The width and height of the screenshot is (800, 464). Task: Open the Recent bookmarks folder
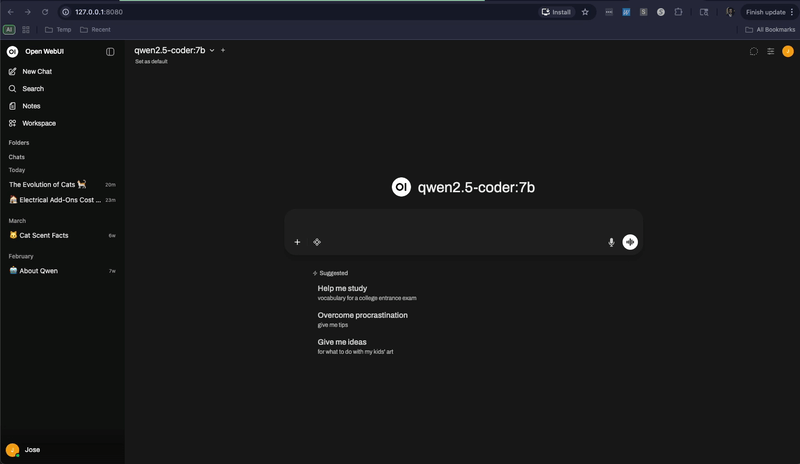click(x=95, y=30)
